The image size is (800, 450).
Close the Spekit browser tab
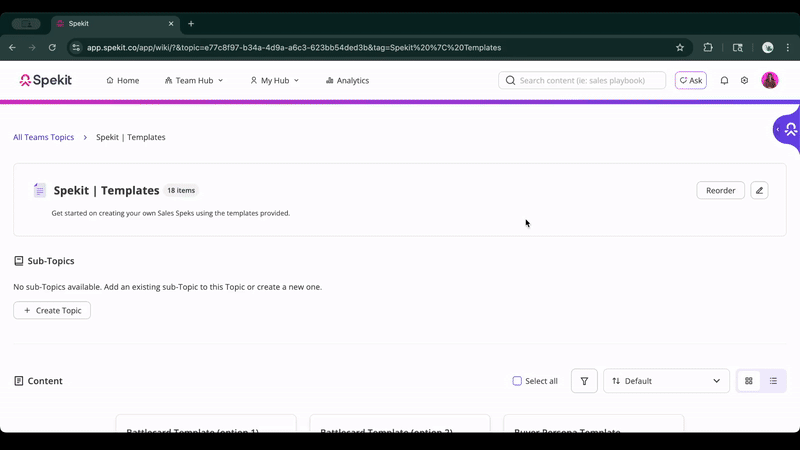coord(171,23)
